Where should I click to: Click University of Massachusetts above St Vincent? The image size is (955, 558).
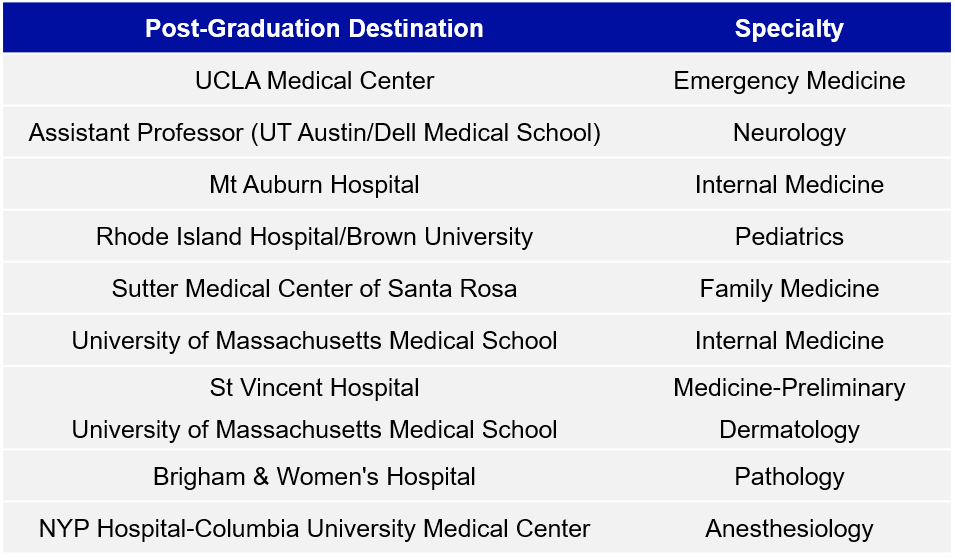click(314, 341)
